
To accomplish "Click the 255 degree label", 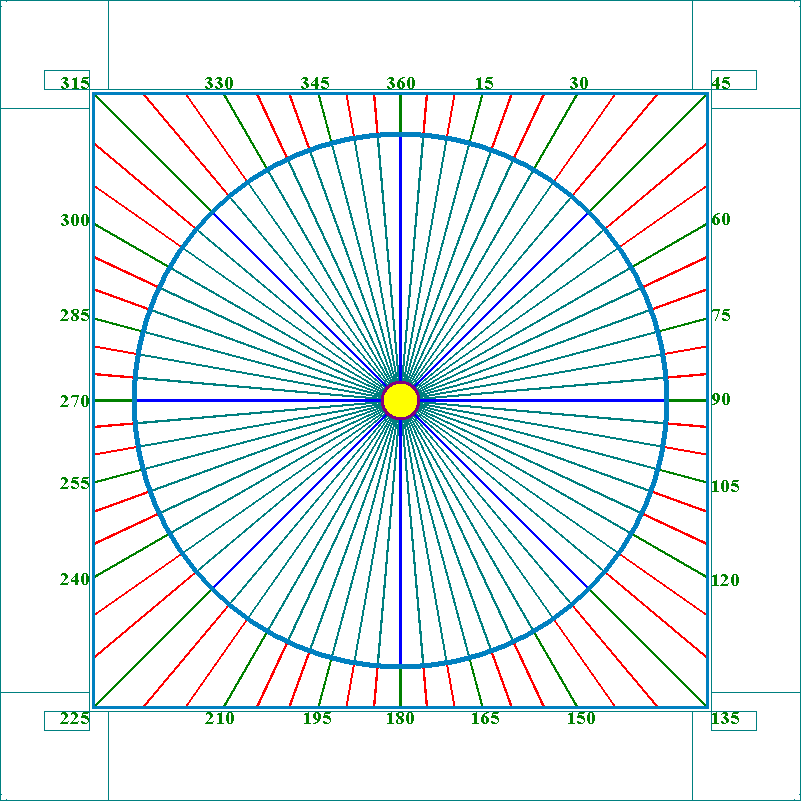I will coord(75,483).
